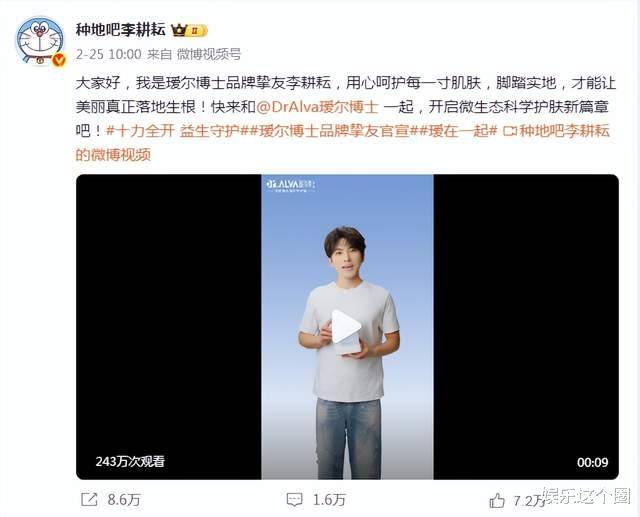Click the gold crown membership badge
Image resolution: width=640 pixels, height=517 pixels.
click(189, 31)
